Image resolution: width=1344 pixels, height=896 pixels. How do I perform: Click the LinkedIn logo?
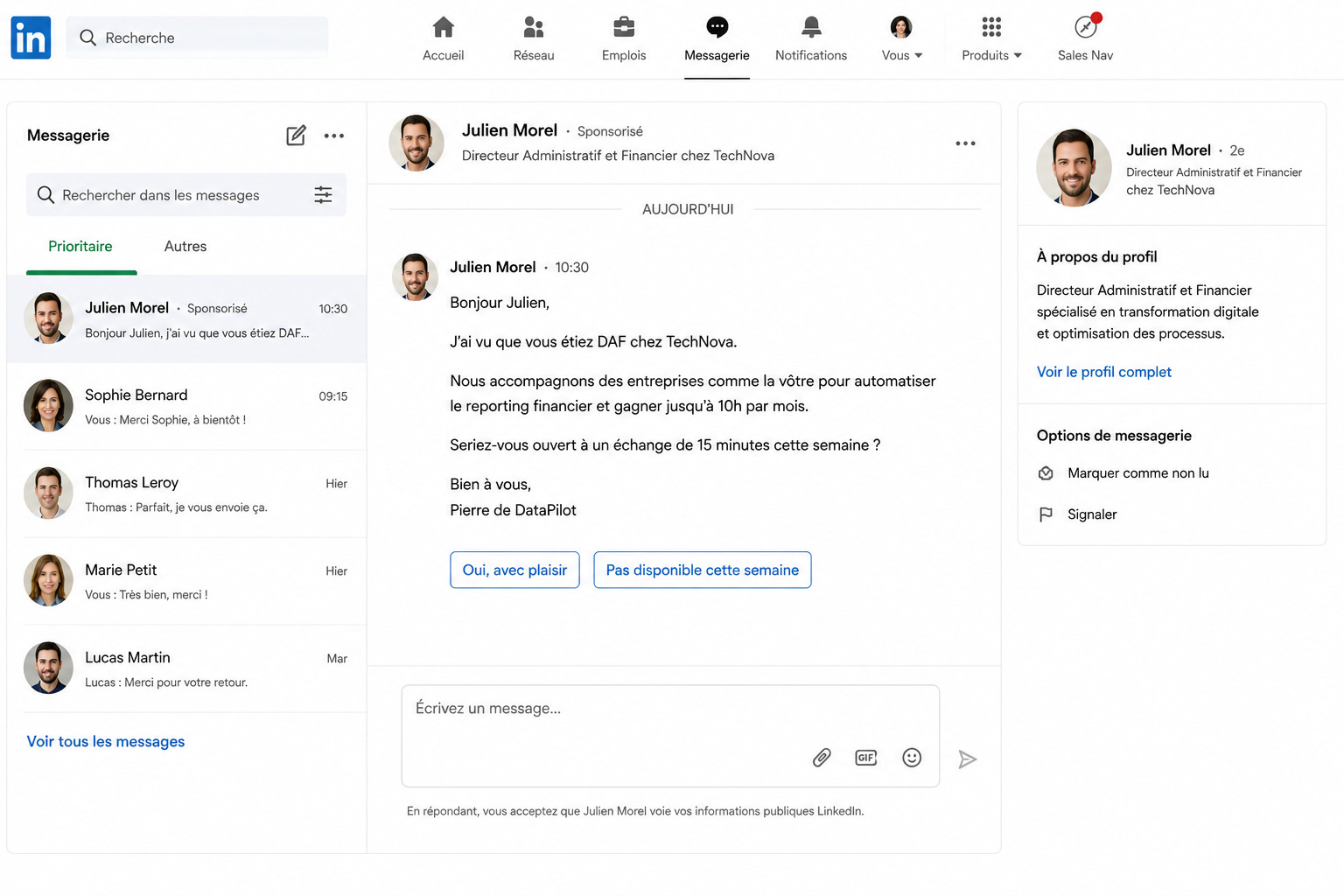click(x=31, y=38)
